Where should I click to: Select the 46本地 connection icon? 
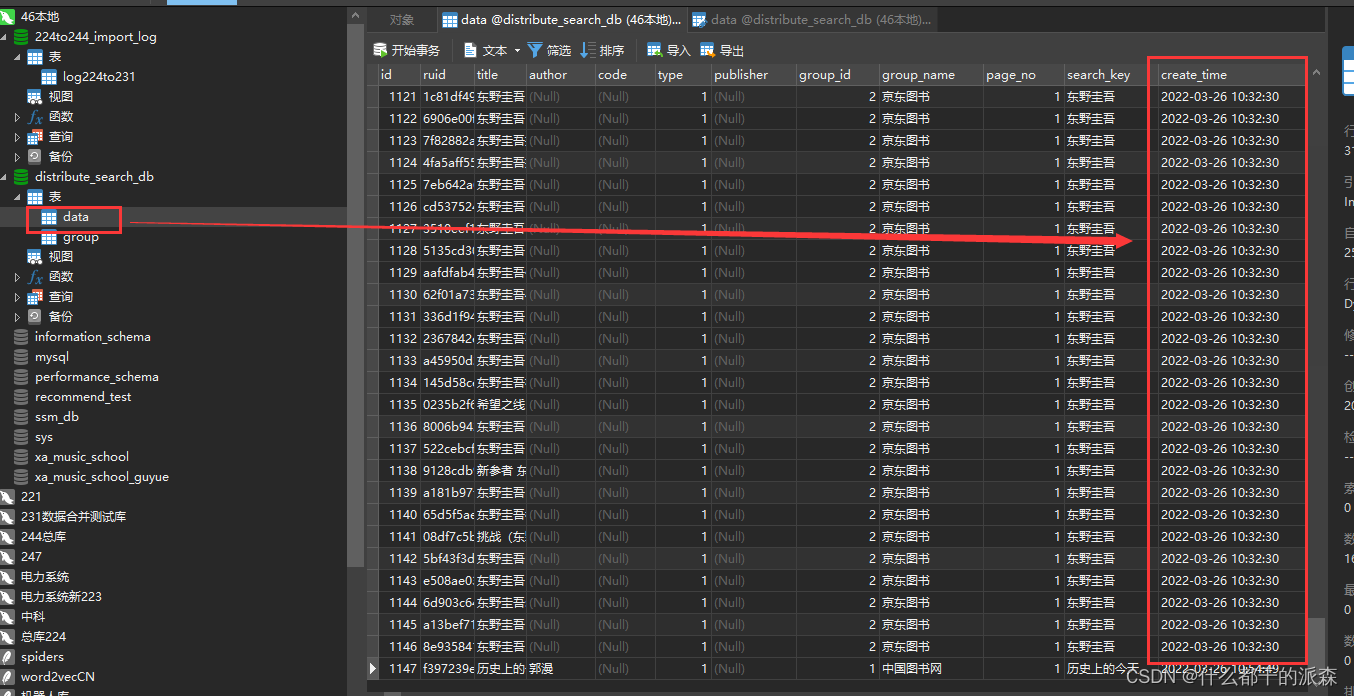(x=8, y=16)
